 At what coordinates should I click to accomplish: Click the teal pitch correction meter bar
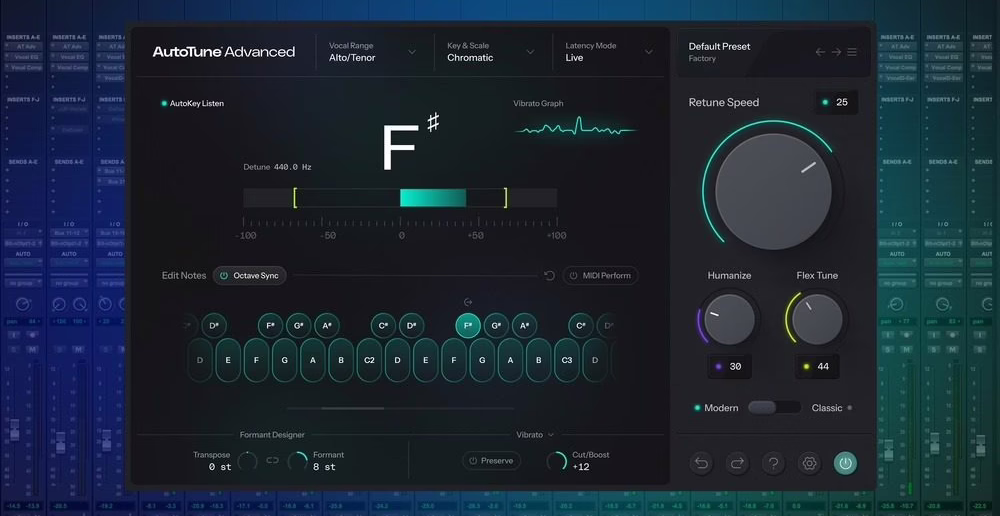point(433,198)
